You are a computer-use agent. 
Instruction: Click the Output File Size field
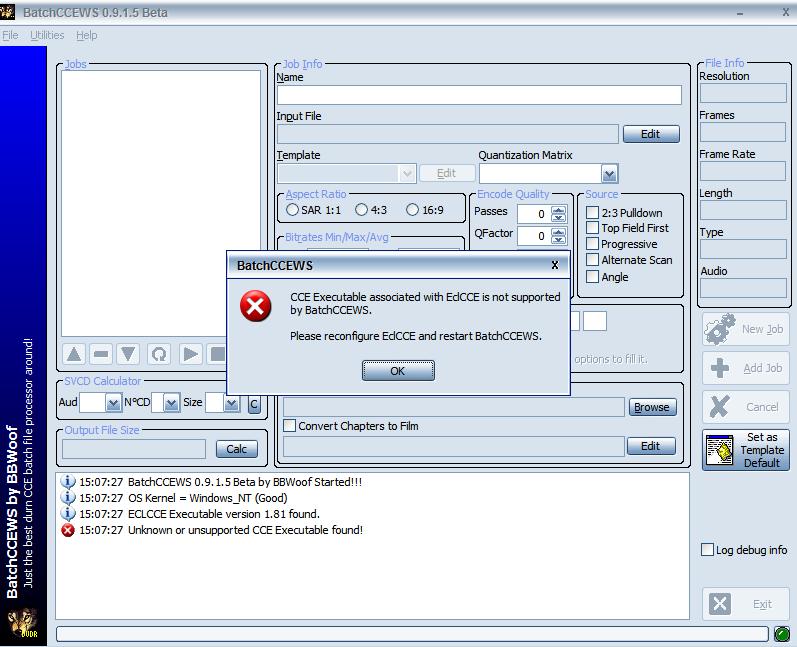(x=134, y=449)
